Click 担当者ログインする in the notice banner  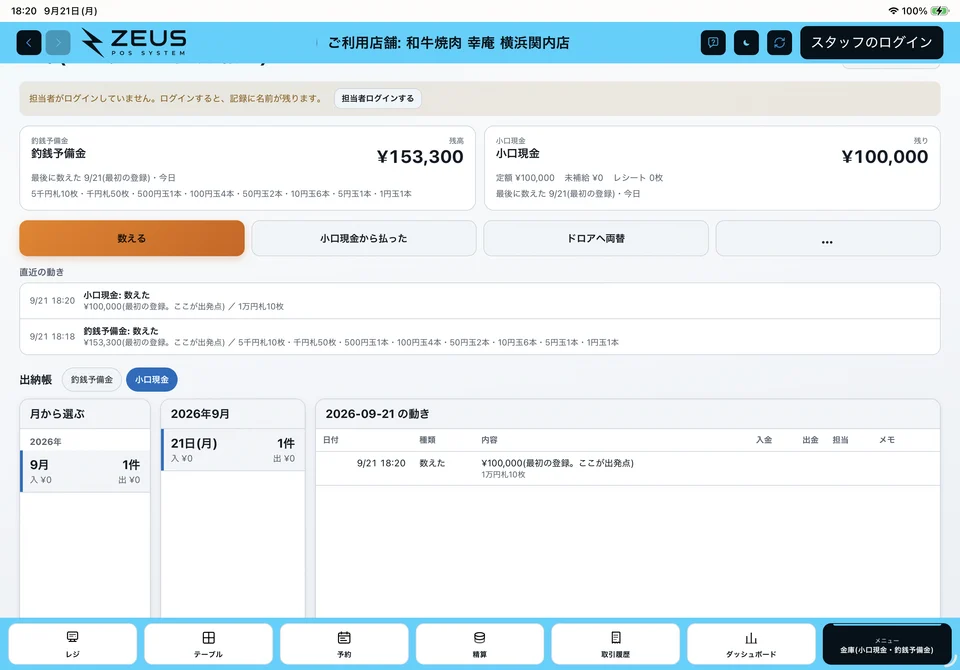pyautogui.click(x=378, y=99)
